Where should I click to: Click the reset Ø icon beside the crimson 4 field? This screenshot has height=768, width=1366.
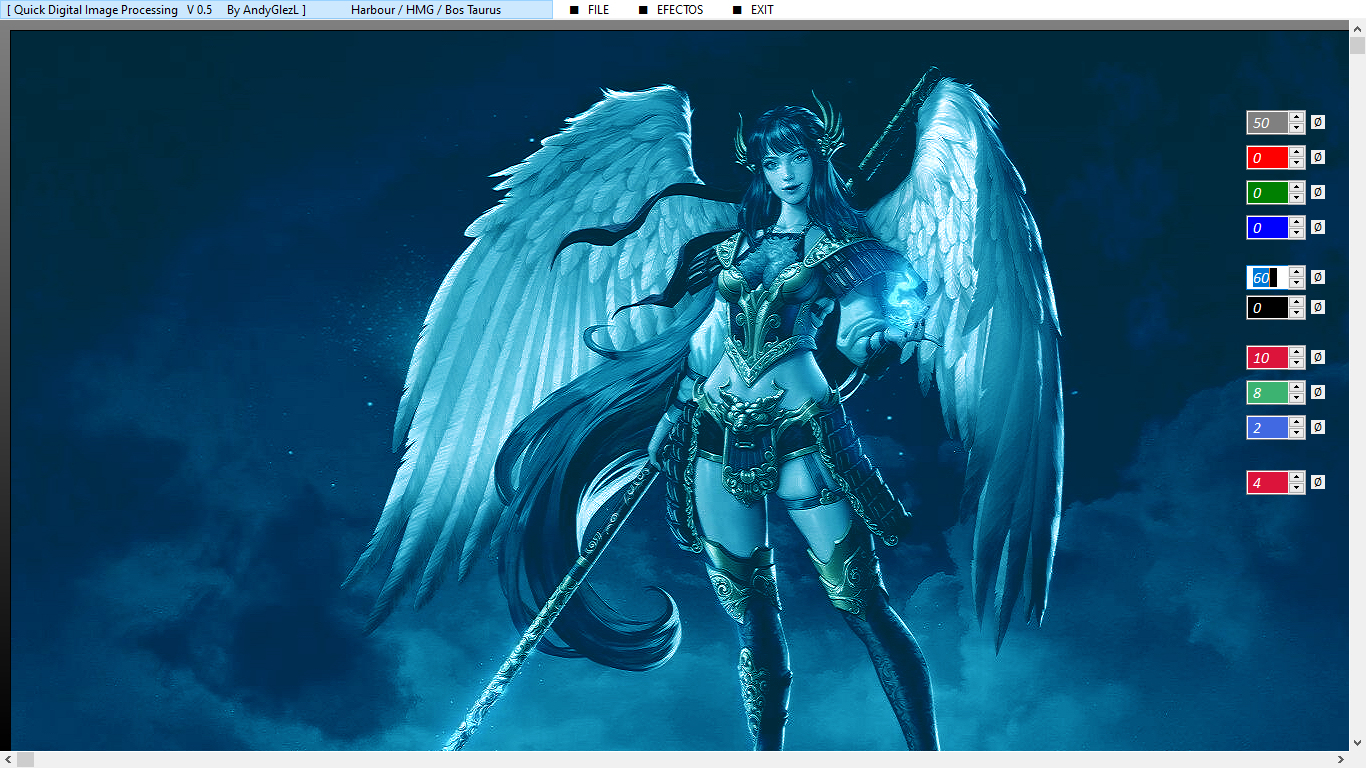pos(1317,482)
